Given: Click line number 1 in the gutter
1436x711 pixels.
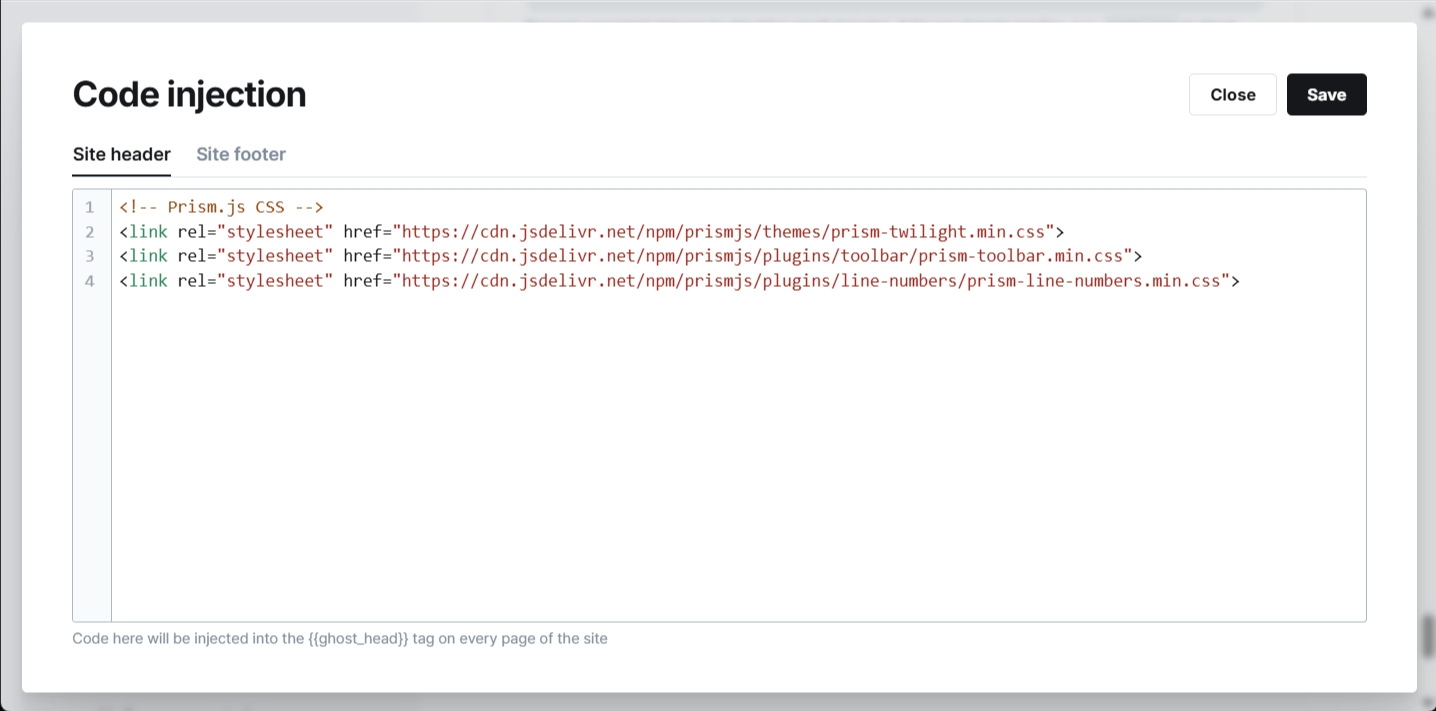Looking at the screenshot, I should [90, 207].
